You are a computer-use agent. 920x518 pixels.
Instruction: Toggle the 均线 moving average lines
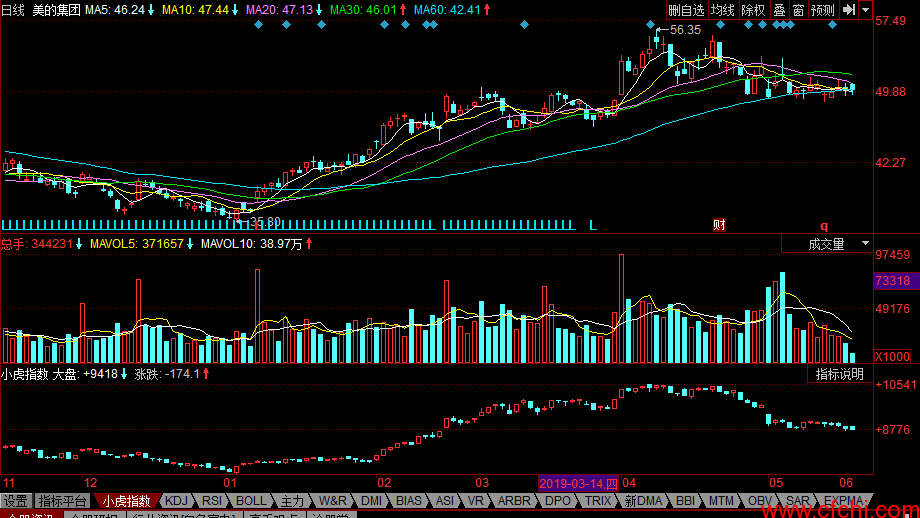tap(722, 10)
